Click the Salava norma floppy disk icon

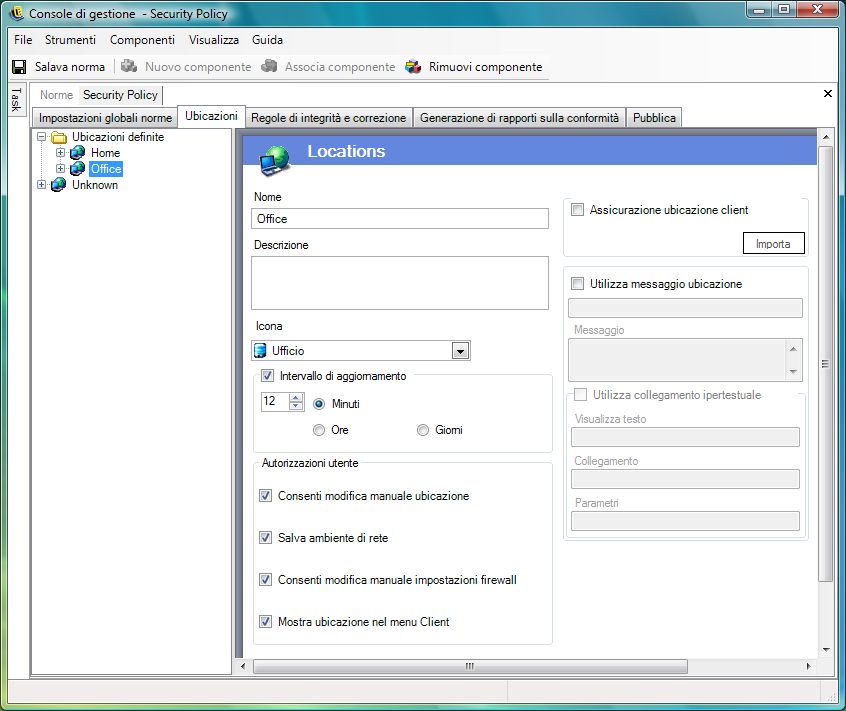pos(19,67)
